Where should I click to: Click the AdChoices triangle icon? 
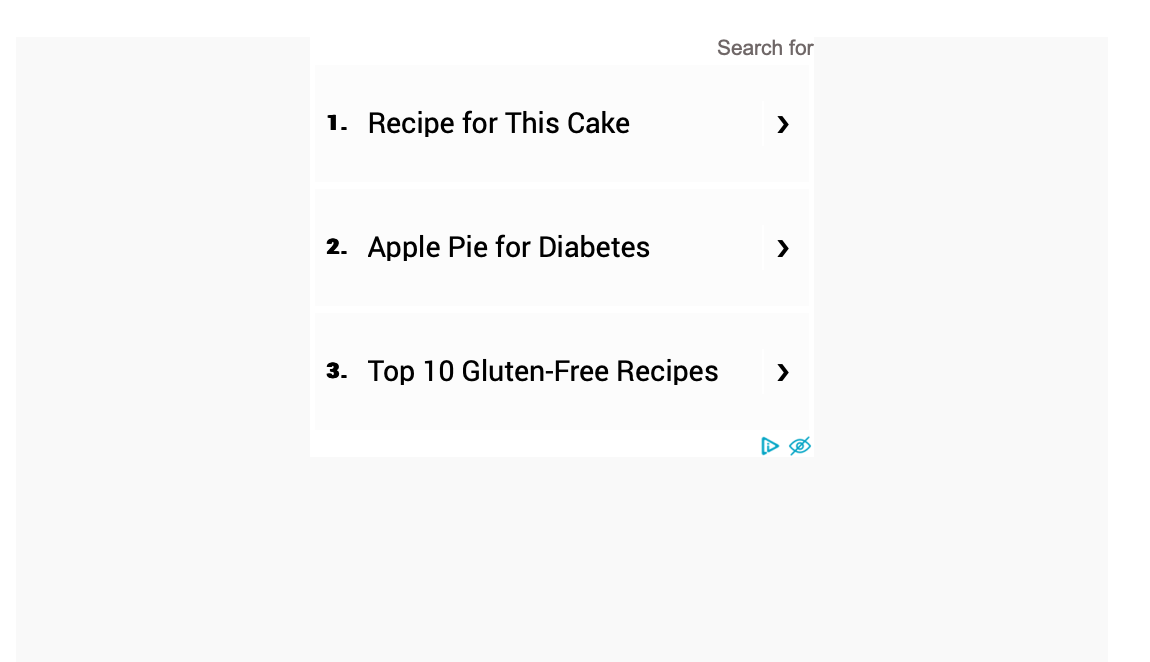pos(769,446)
